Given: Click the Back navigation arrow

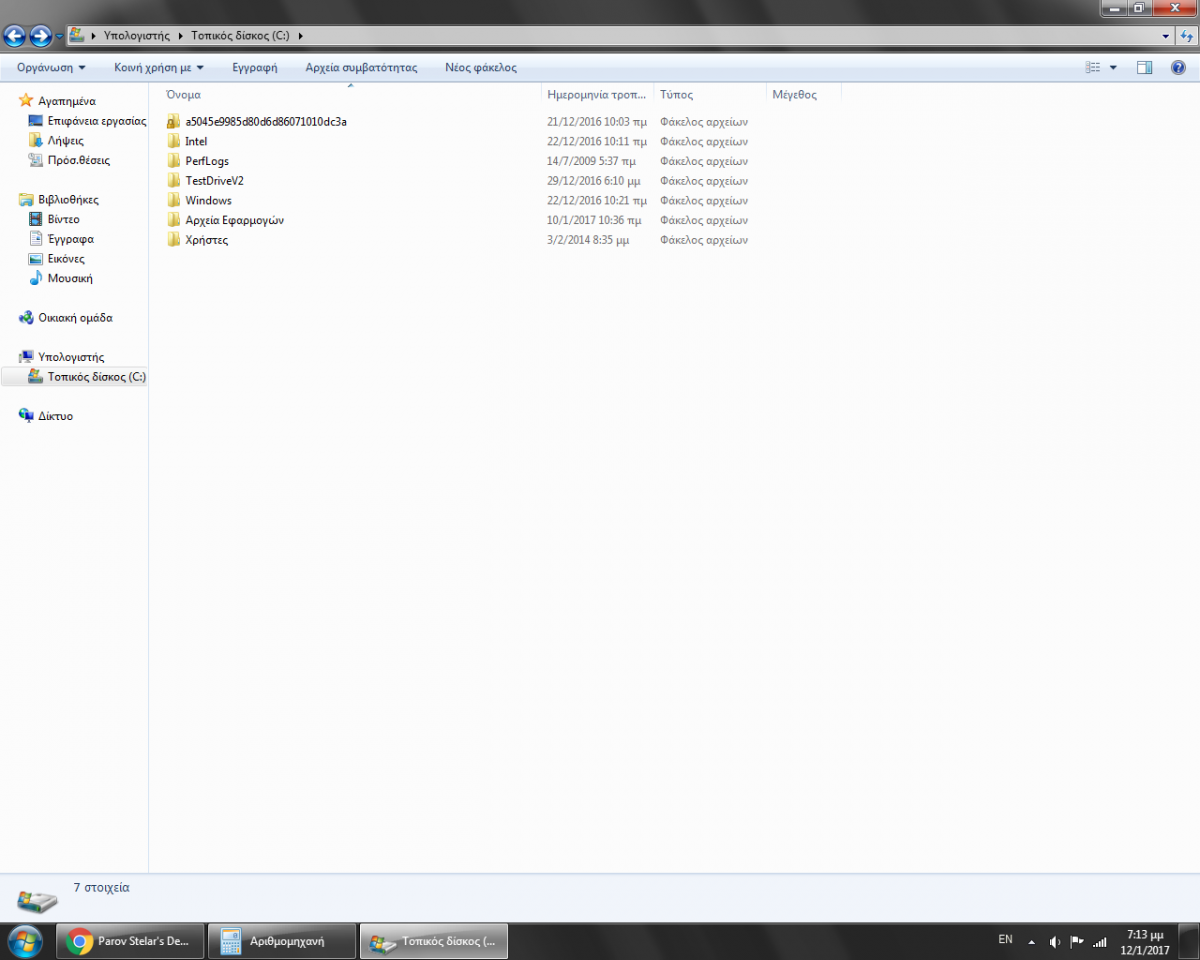Looking at the screenshot, I should click(14, 37).
